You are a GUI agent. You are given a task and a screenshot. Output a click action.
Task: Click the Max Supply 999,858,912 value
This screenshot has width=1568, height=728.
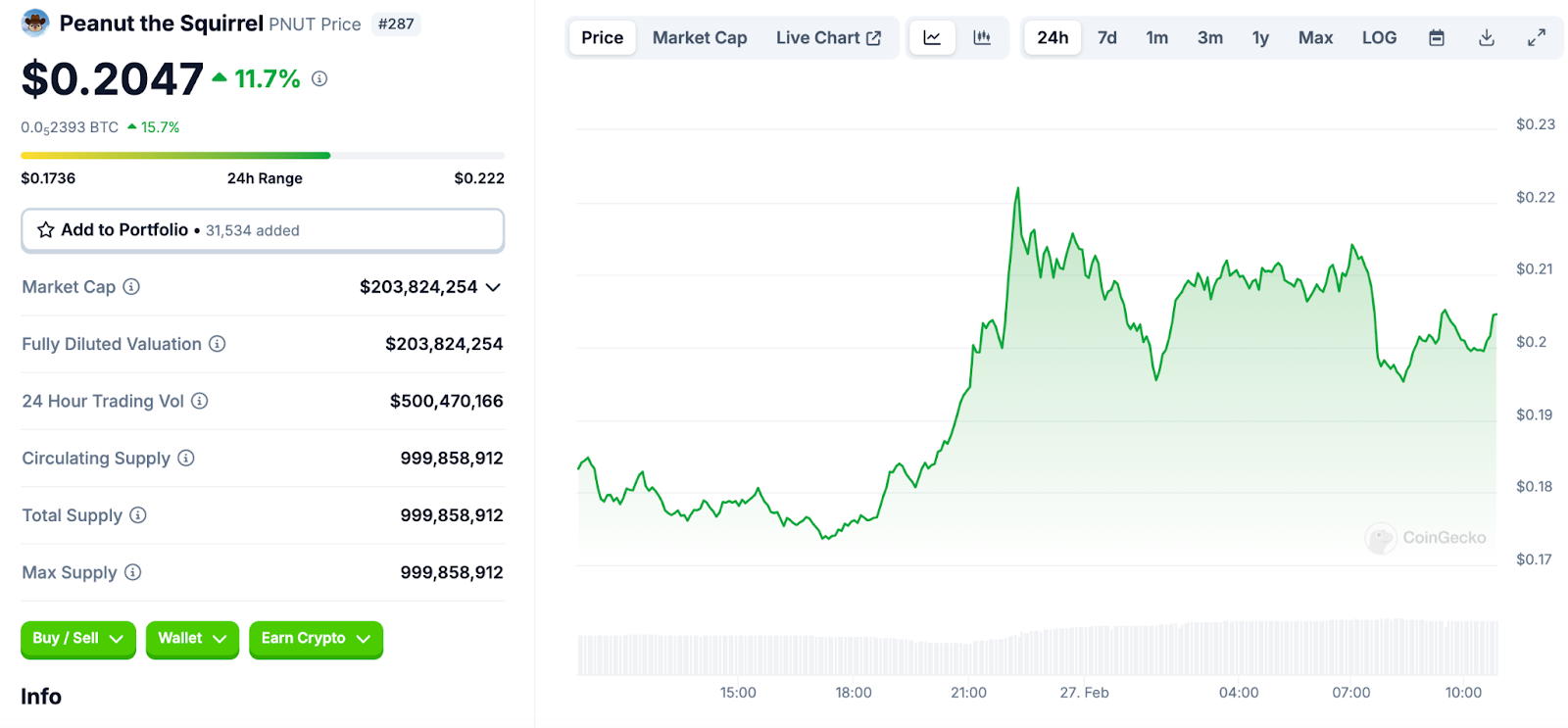(x=452, y=572)
